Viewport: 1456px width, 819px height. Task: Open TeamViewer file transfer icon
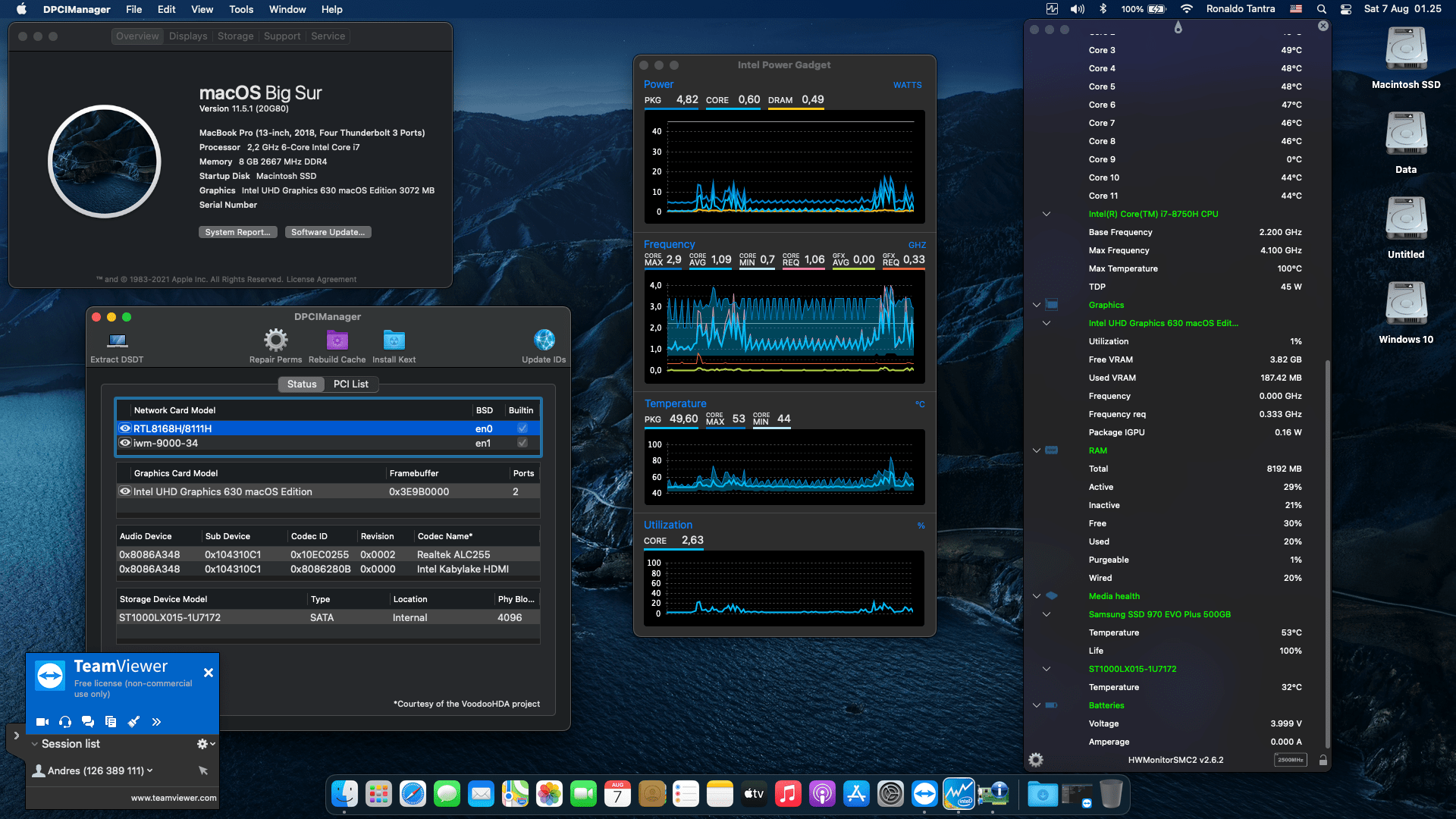coord(111,722)
